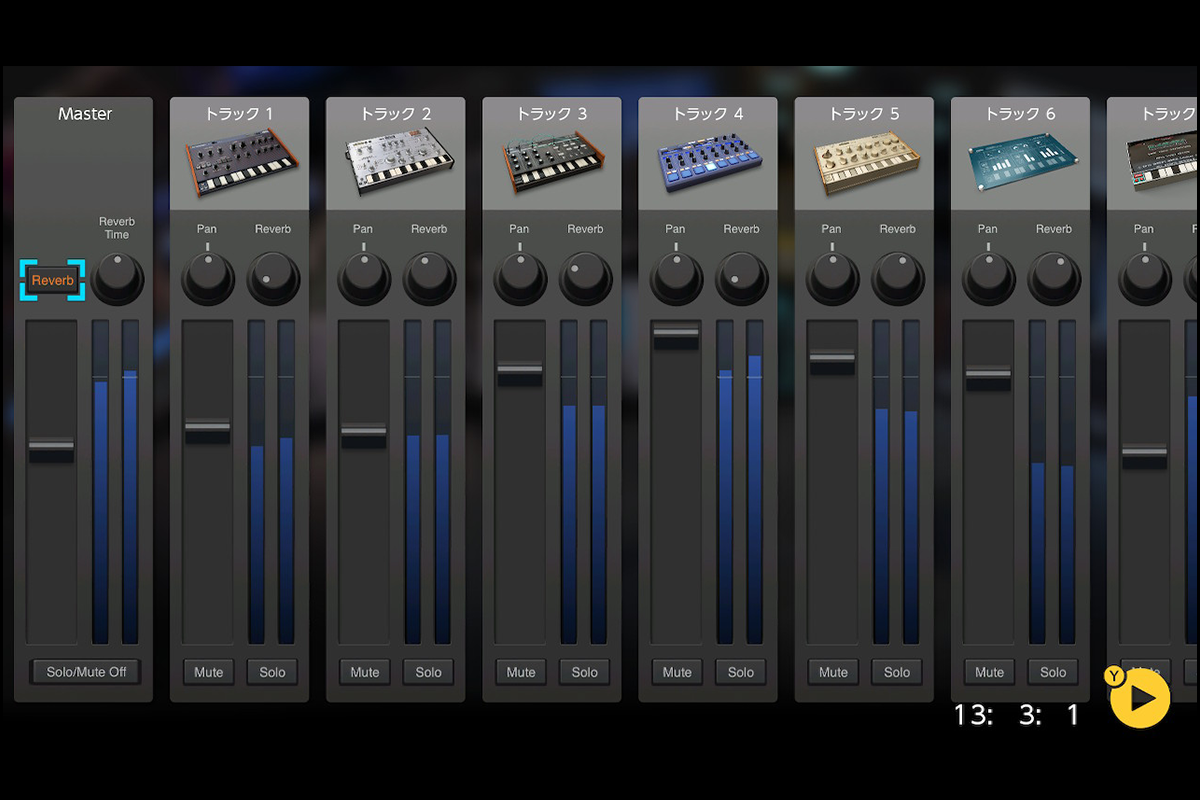Click the Track 5 Reverb knob
Viewport: 1200px width, 800px height.
(x=897, y=279)
